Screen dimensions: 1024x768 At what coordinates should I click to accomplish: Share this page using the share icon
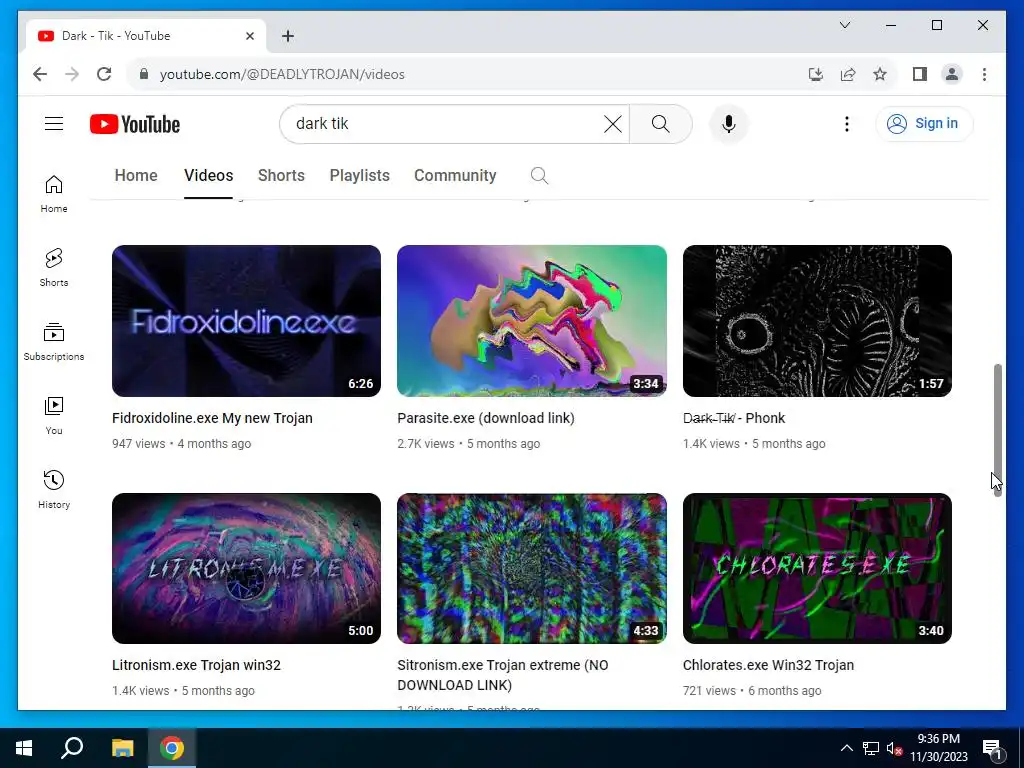pyautogui.click(x=848, y=74)
